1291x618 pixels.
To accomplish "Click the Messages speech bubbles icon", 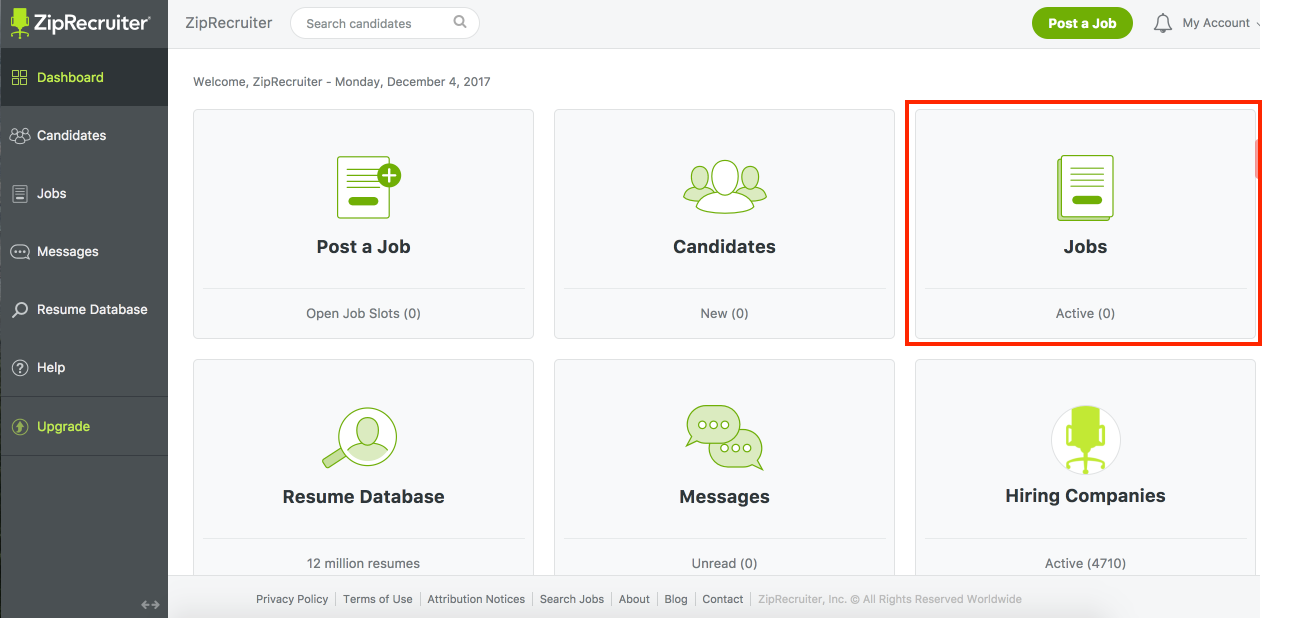I will [x=724, y=438].
